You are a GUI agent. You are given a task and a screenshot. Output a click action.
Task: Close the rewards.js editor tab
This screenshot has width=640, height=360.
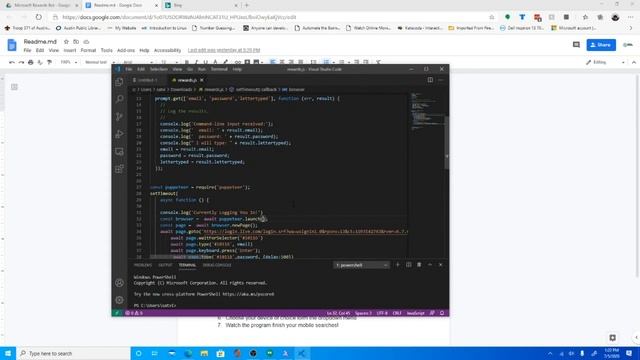coord(202,80)
